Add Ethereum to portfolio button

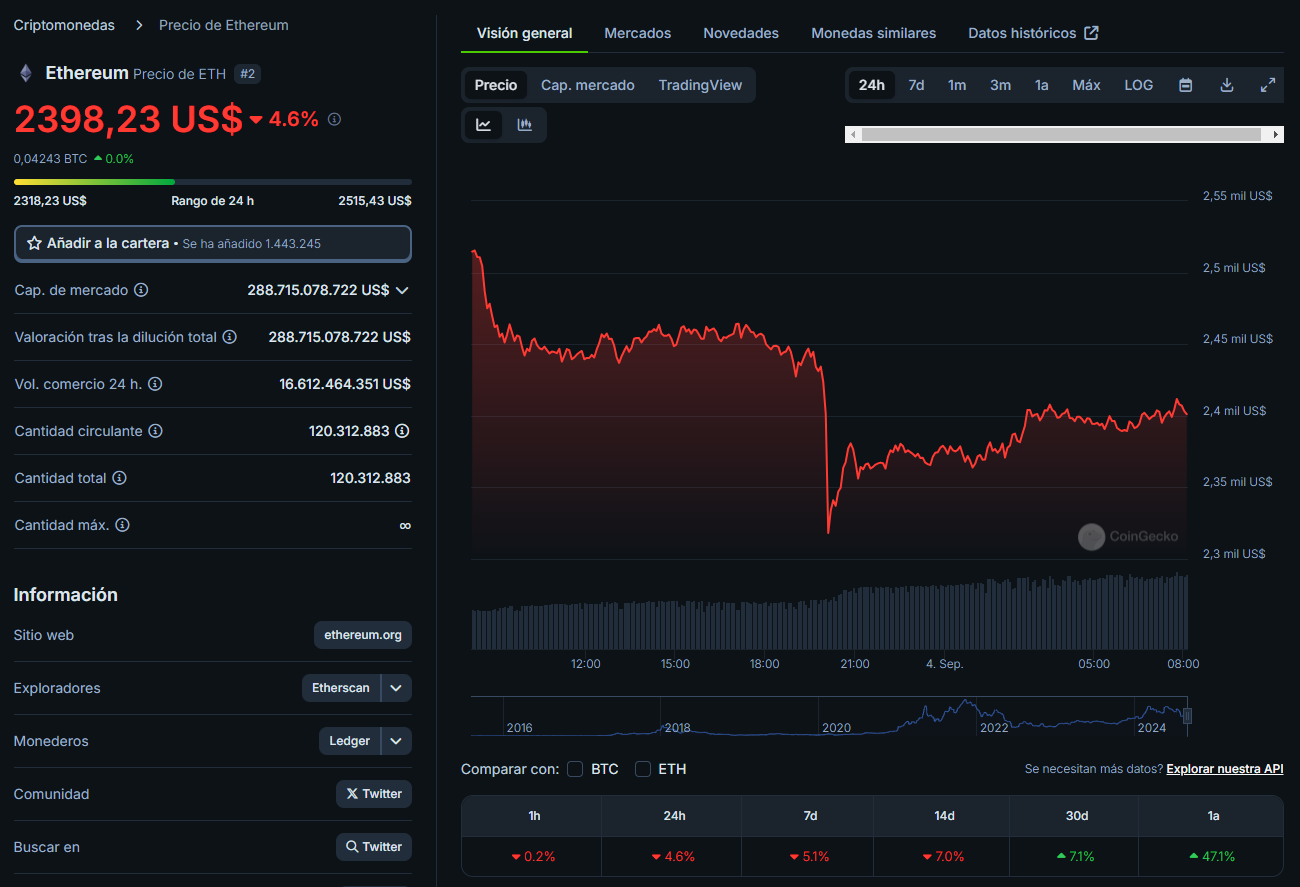click(212, 243)
